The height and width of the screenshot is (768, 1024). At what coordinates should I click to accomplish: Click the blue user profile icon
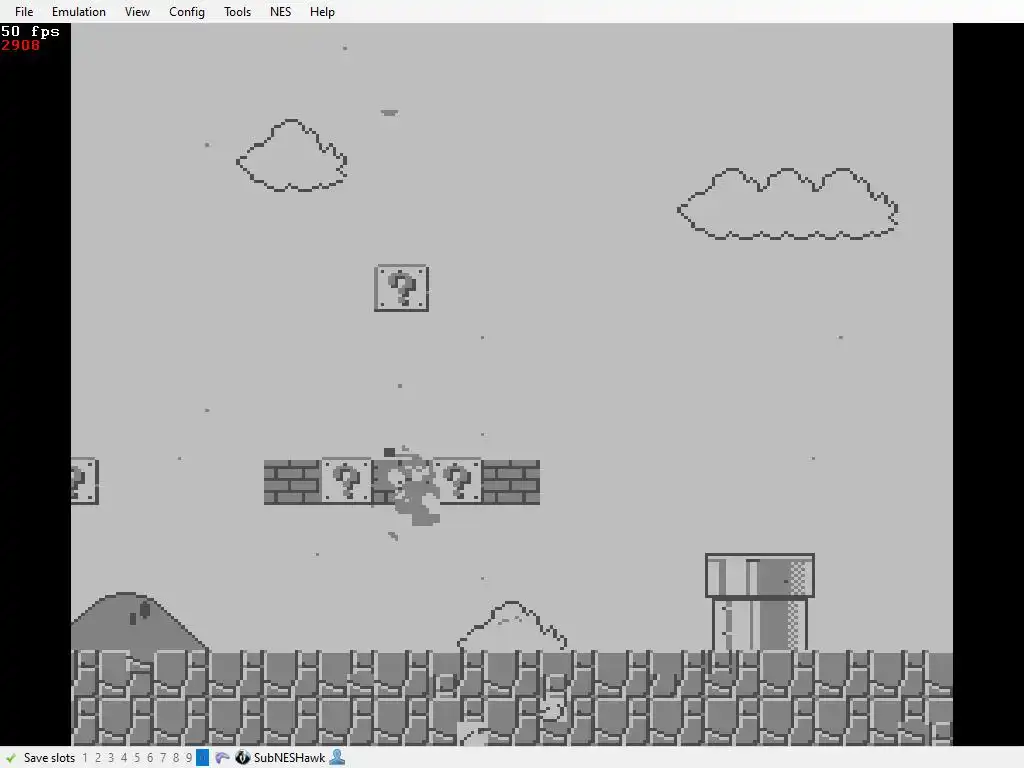pyautogui.click(x=337, y=758)
